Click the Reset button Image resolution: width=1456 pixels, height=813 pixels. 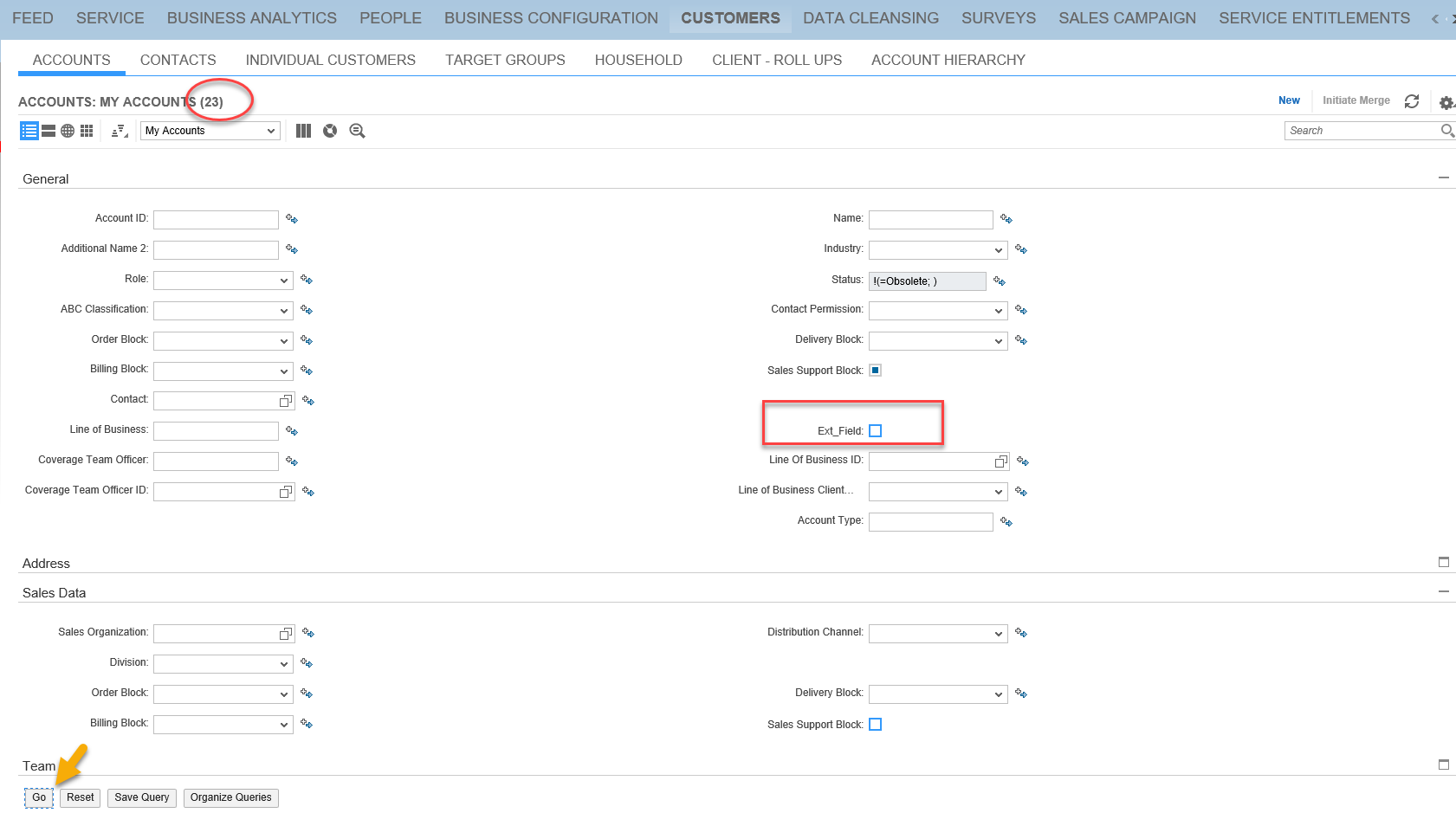81,798
